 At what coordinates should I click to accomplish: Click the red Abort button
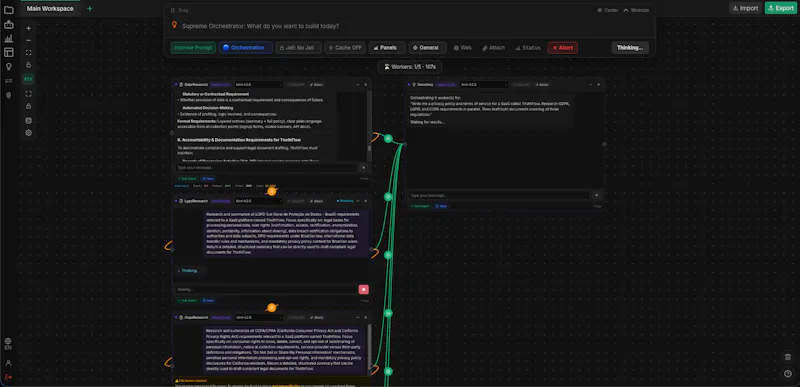(563, 47)
